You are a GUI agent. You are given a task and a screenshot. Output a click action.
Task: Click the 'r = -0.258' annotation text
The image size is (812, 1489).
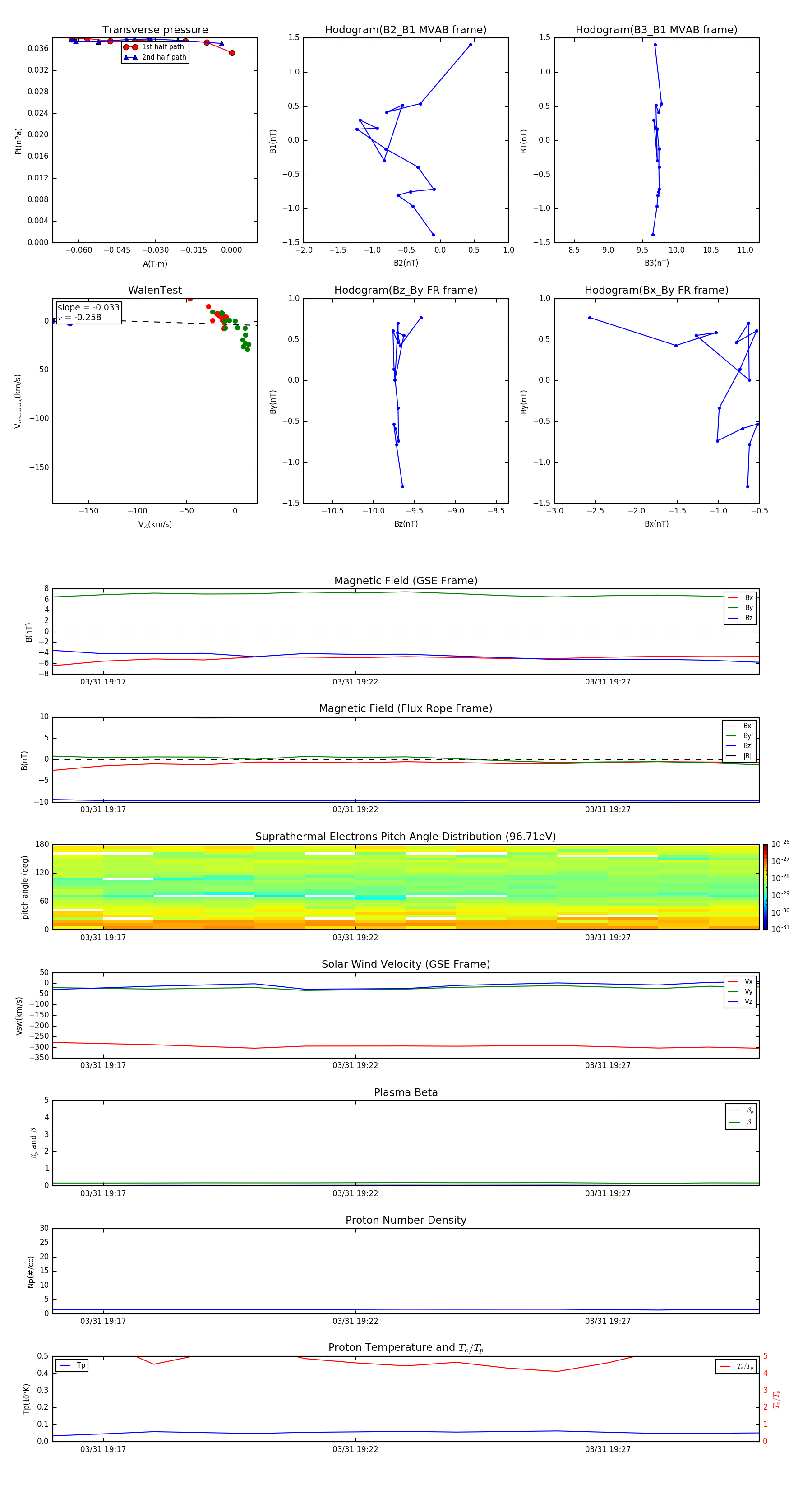click(80, 317)
